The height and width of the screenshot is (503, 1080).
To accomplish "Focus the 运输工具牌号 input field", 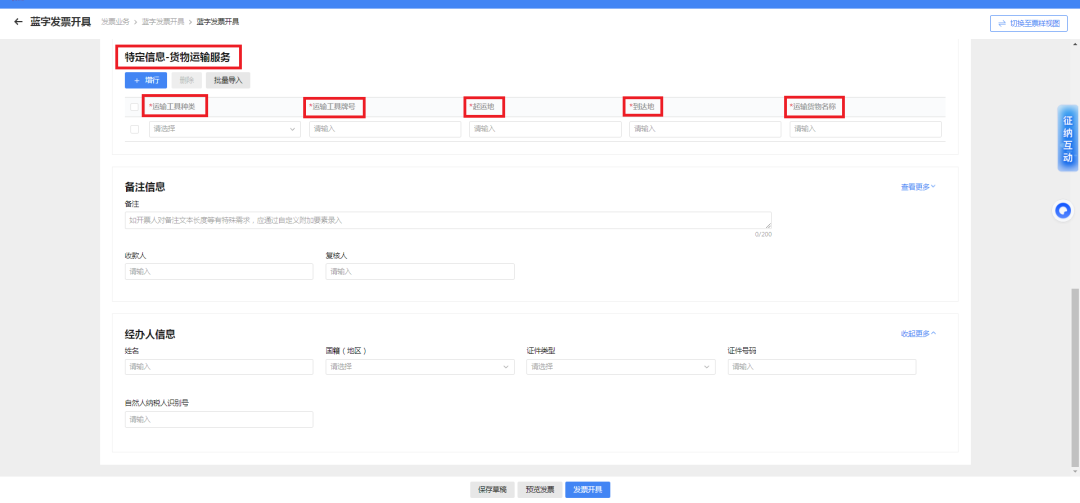I will 385,129.
